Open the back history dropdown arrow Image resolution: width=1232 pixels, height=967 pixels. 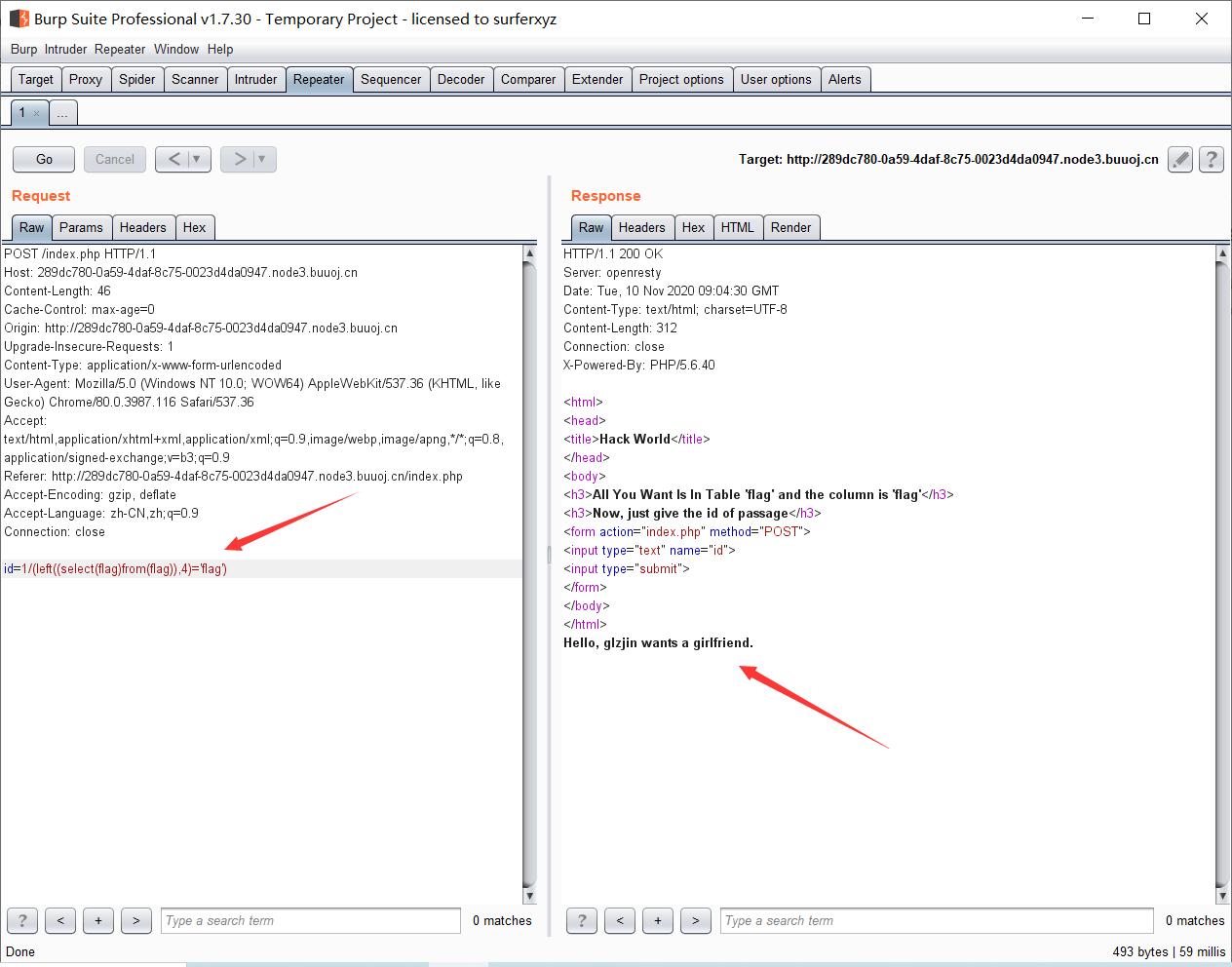coord(198,159)
